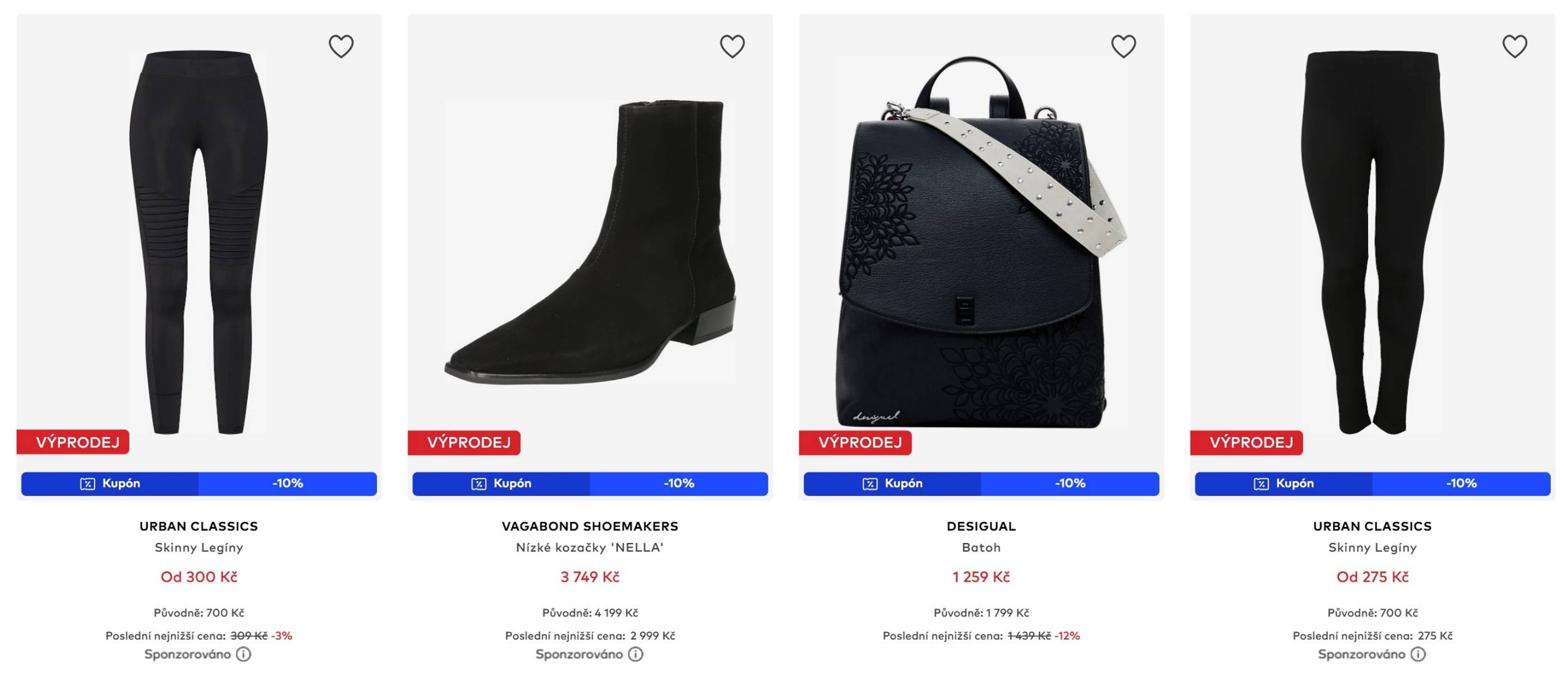Open the DESIGUAL brand link
The width and height of the screenshot is (1568, 678).
pos(981,526)
